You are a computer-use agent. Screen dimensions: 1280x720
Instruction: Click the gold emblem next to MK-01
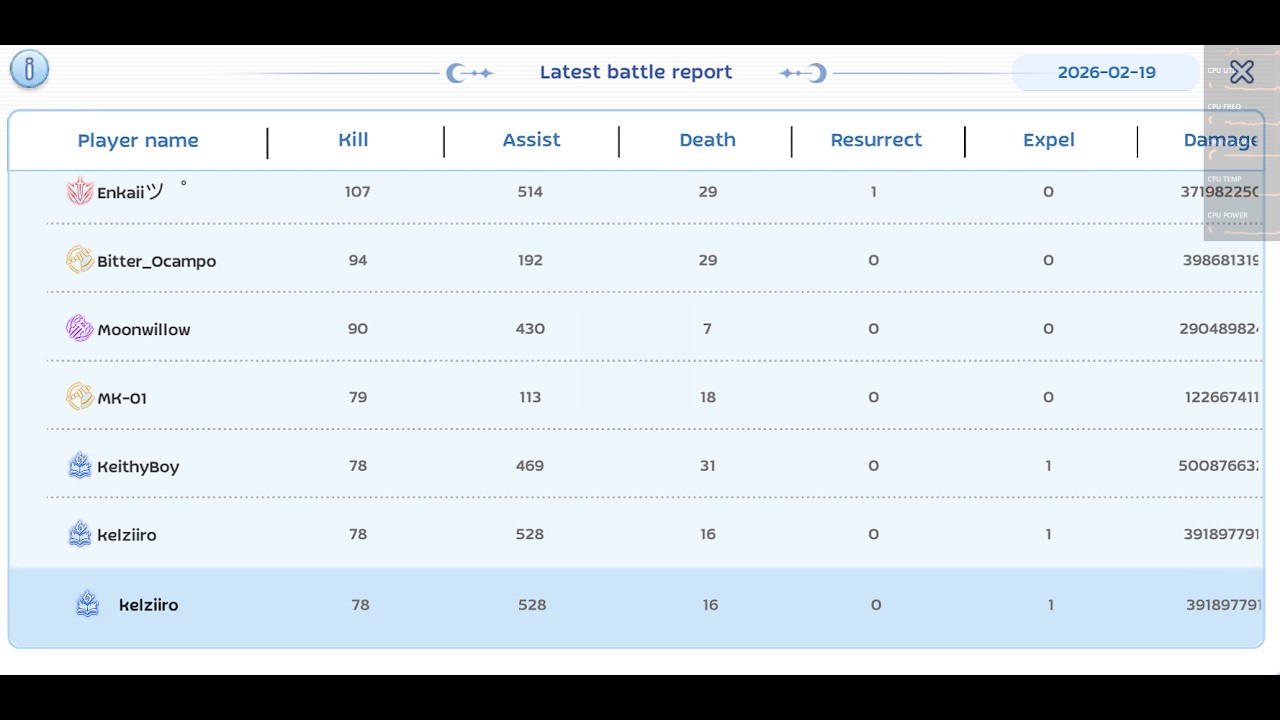(79, 397)
